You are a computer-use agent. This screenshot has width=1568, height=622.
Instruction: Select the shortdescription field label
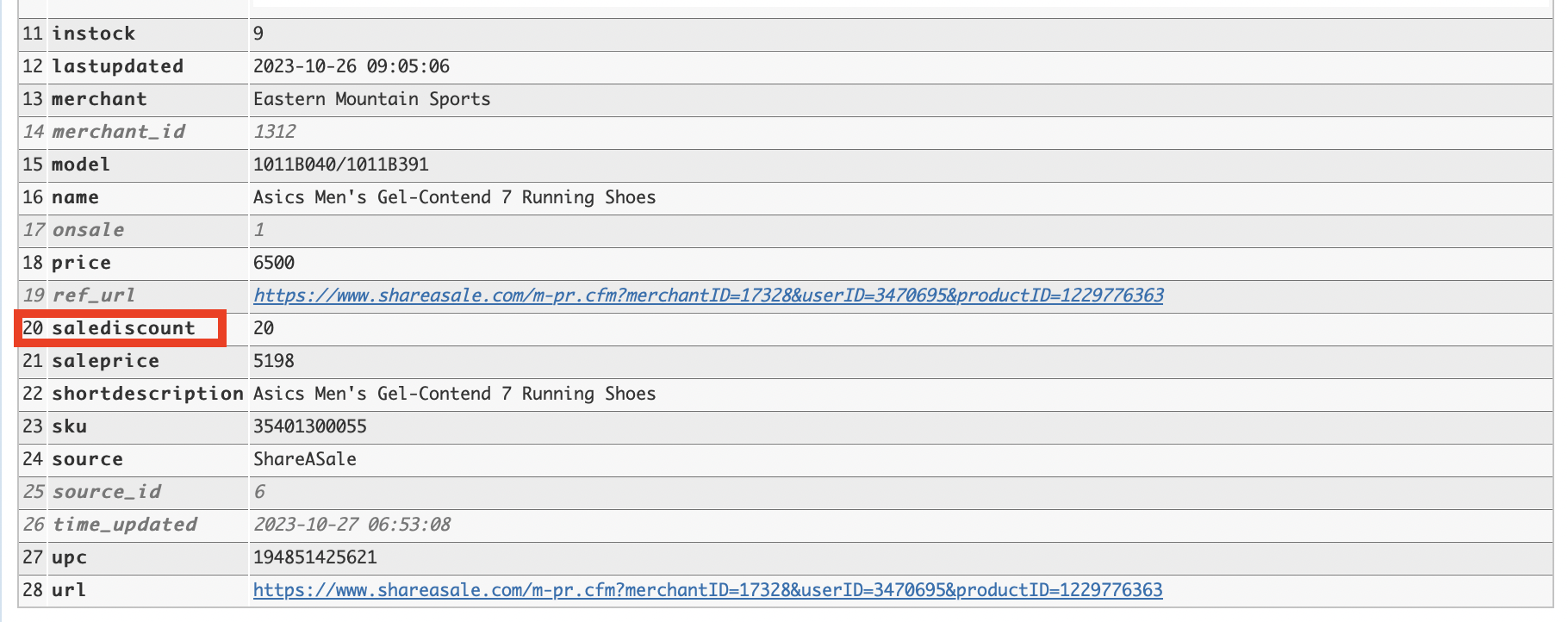coord(147,394)
